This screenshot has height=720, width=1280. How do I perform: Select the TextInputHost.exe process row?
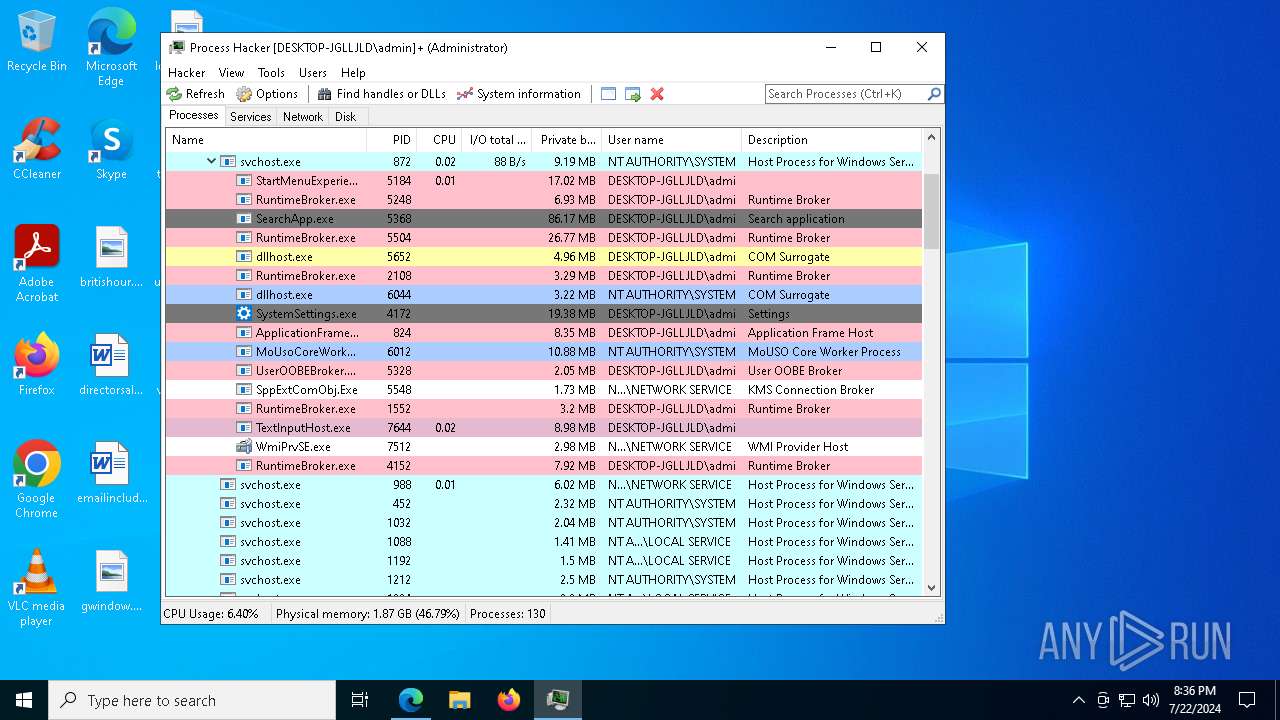[x=543, y=427]
